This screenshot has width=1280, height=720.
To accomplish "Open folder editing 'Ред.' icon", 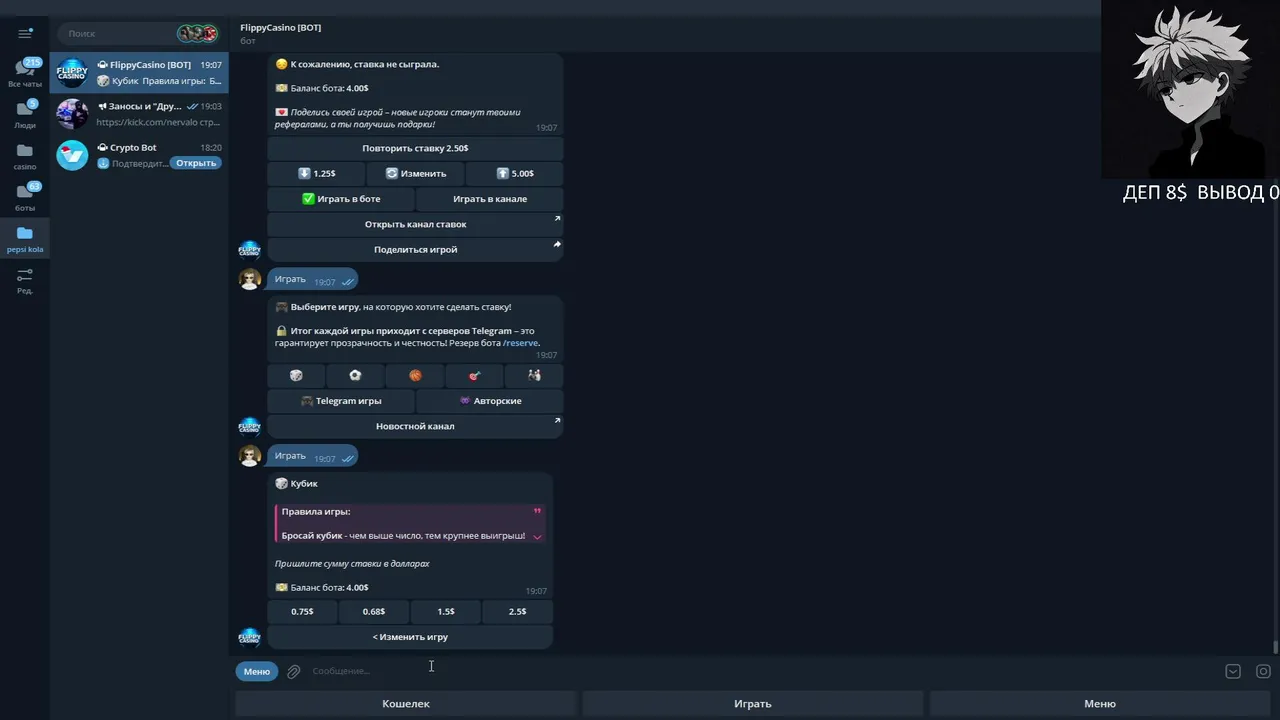I will [25, 281].
